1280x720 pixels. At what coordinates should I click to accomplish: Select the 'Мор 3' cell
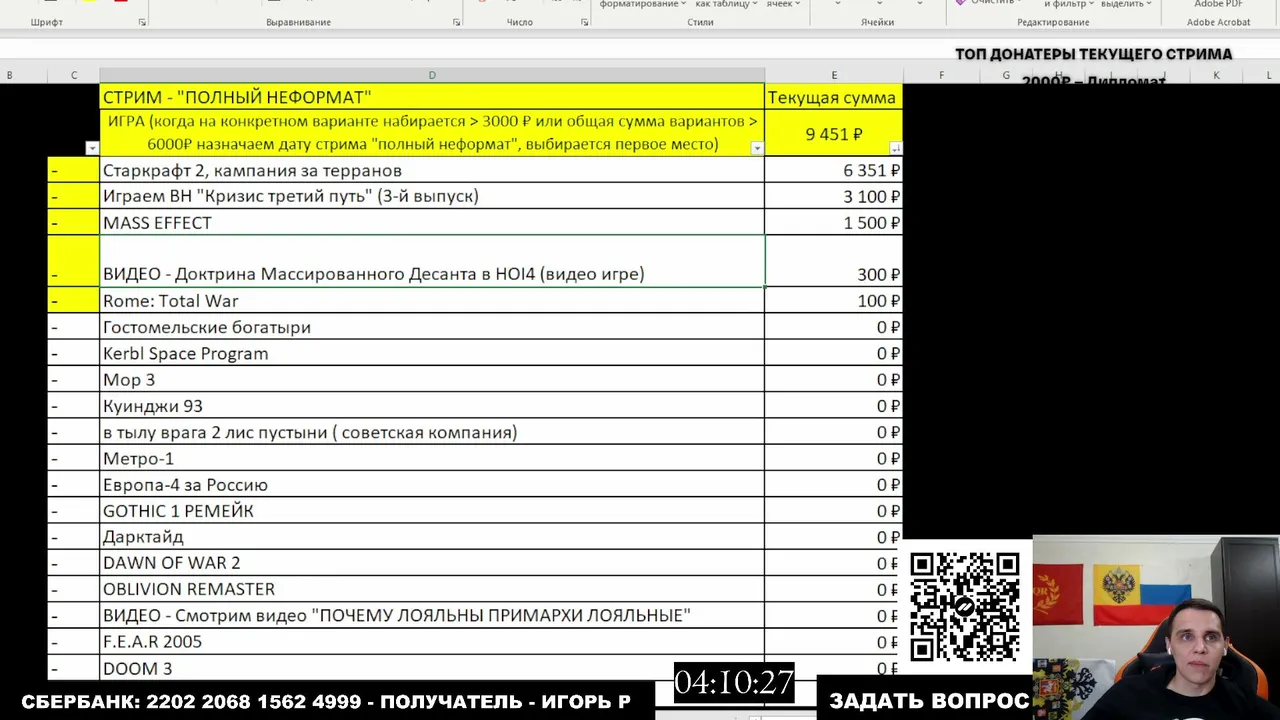pos(432,379)
